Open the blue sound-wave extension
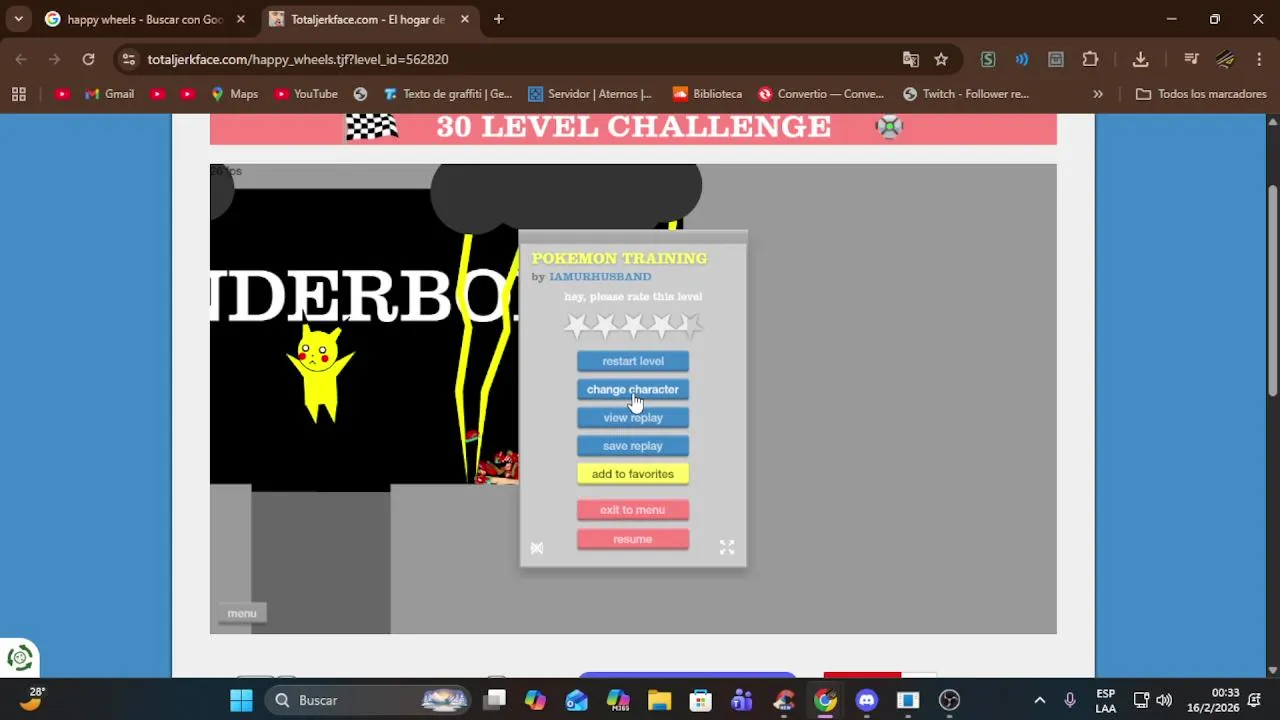Image resolution: width=1280 pixels, height=720 pixels. [x=1021, y=59]
